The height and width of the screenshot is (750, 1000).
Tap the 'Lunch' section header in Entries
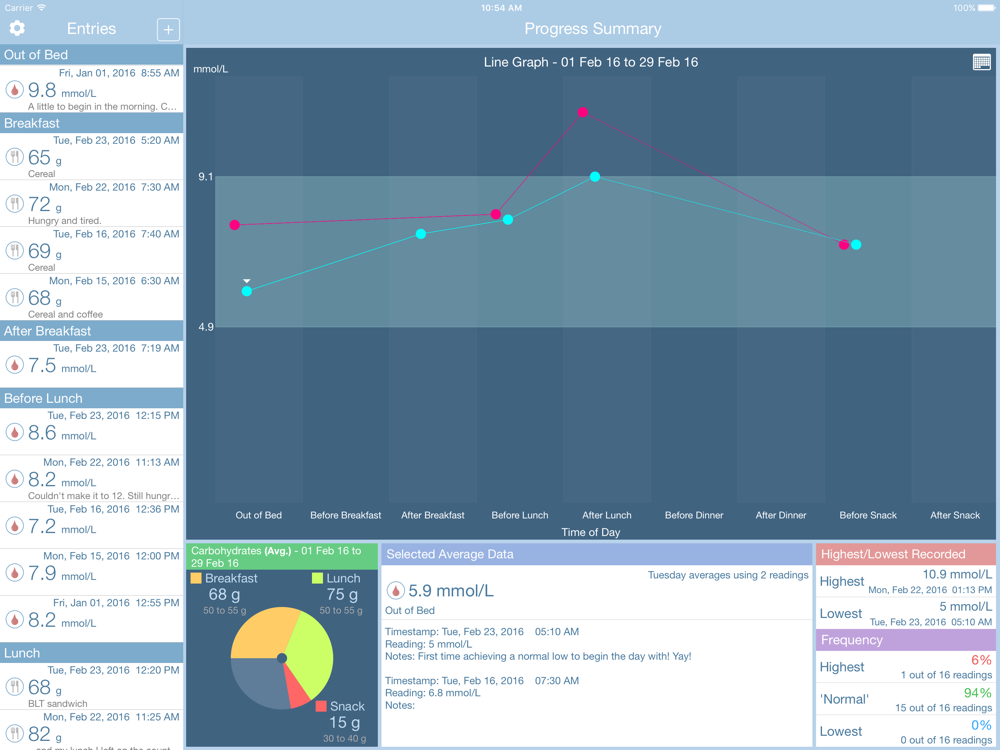click(92, 653)
